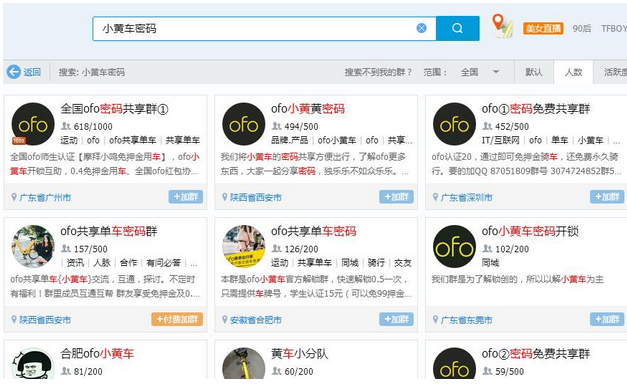Click the 有问必答 tag
The height and width of the screenshot is (388, 627).
point(164,263)
